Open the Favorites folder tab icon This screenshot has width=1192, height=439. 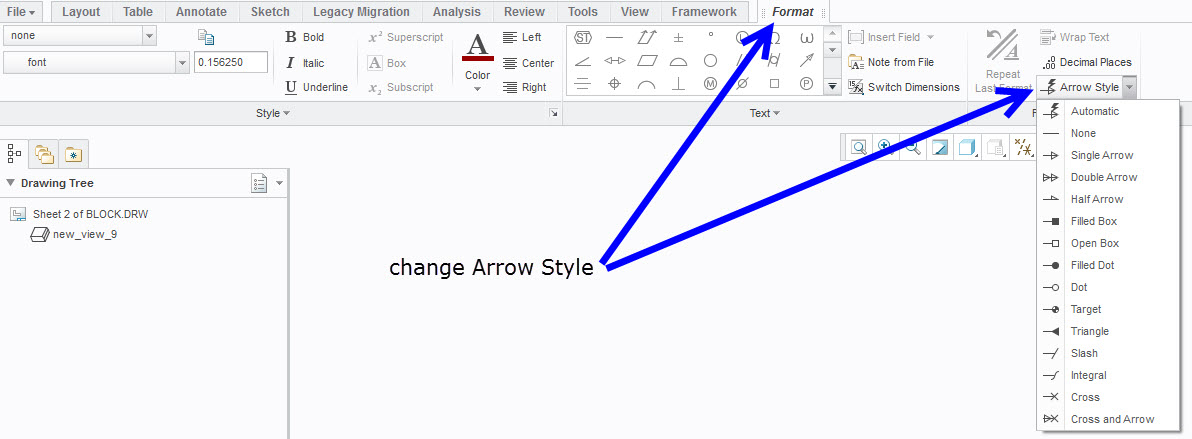point(74,154)
